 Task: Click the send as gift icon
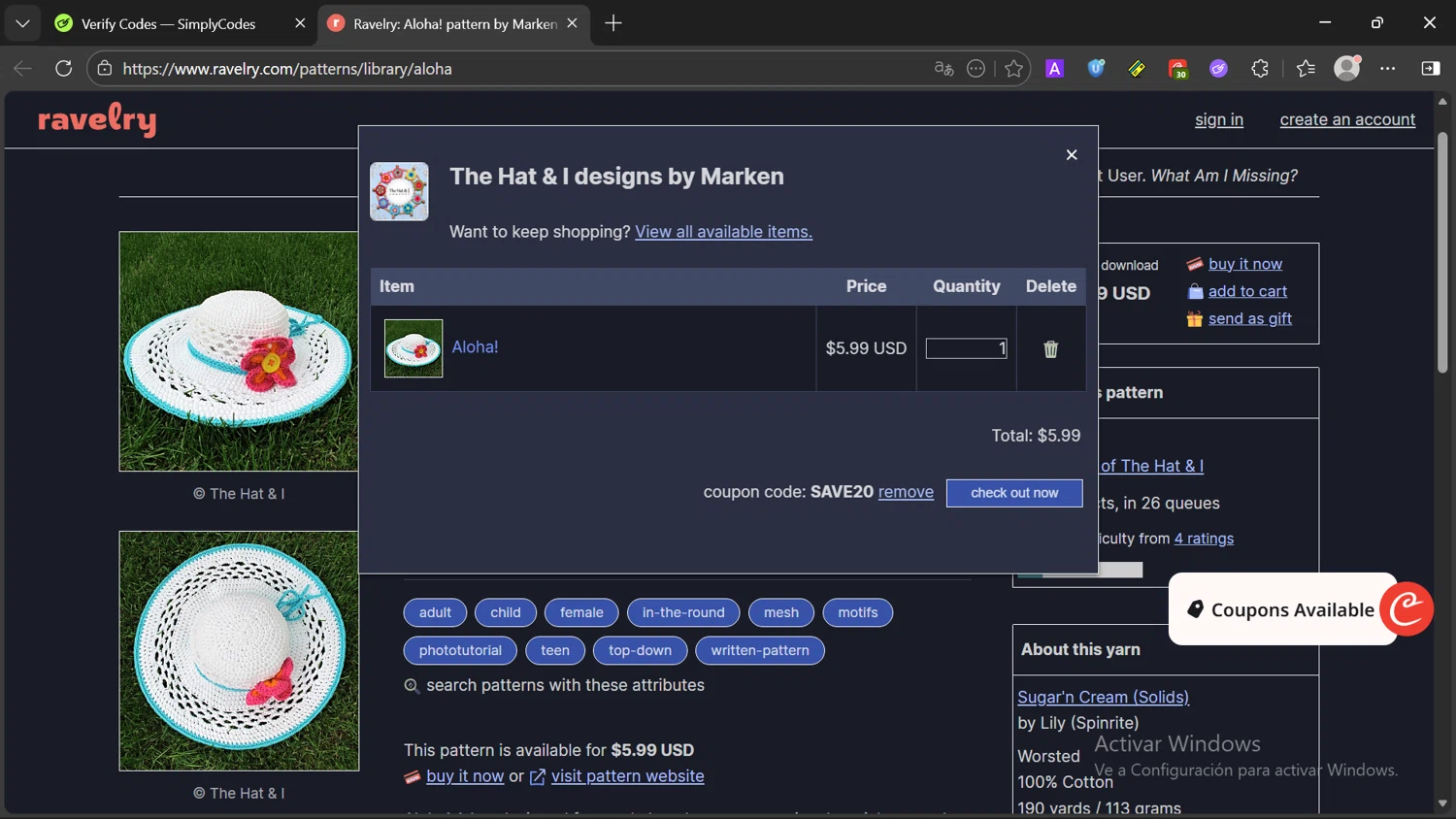pyautogui.click(x=1195, y=318)
